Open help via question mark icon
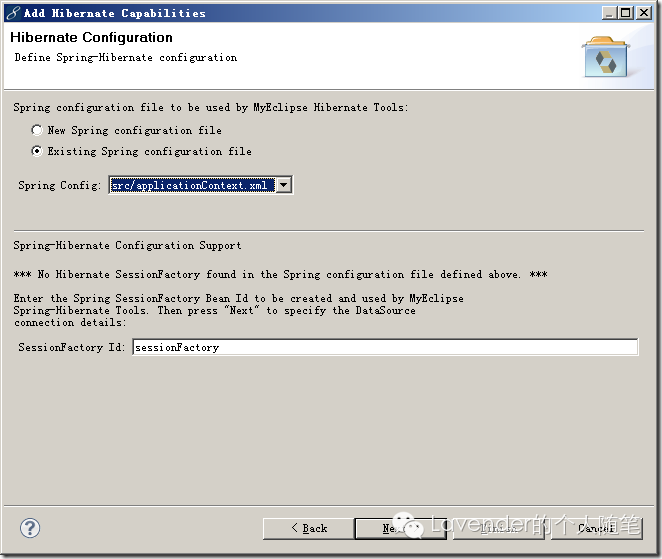Screen dimensions: 662x559 click(x=30, y=528)
